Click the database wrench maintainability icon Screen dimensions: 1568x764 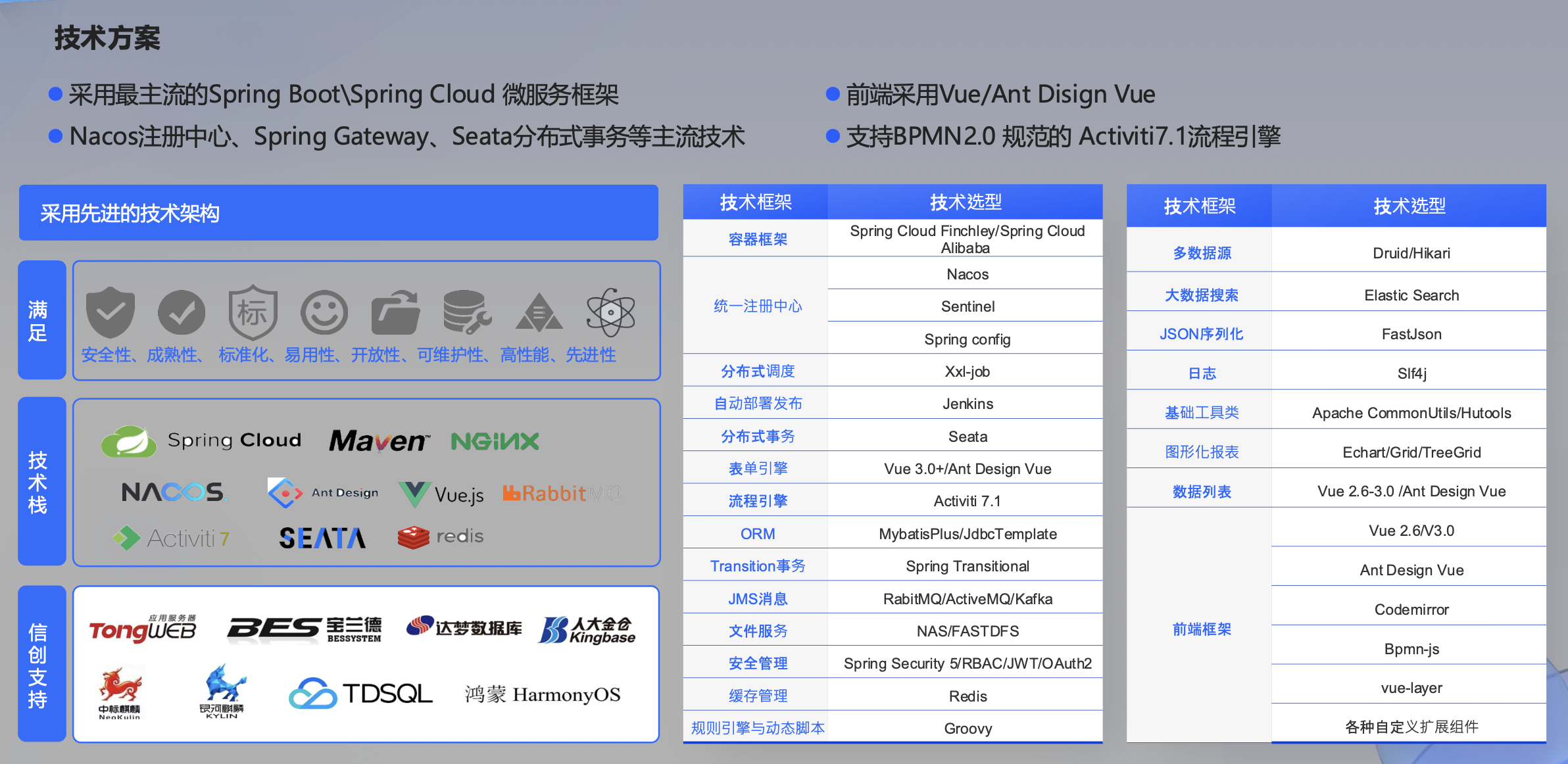[466, 312]
